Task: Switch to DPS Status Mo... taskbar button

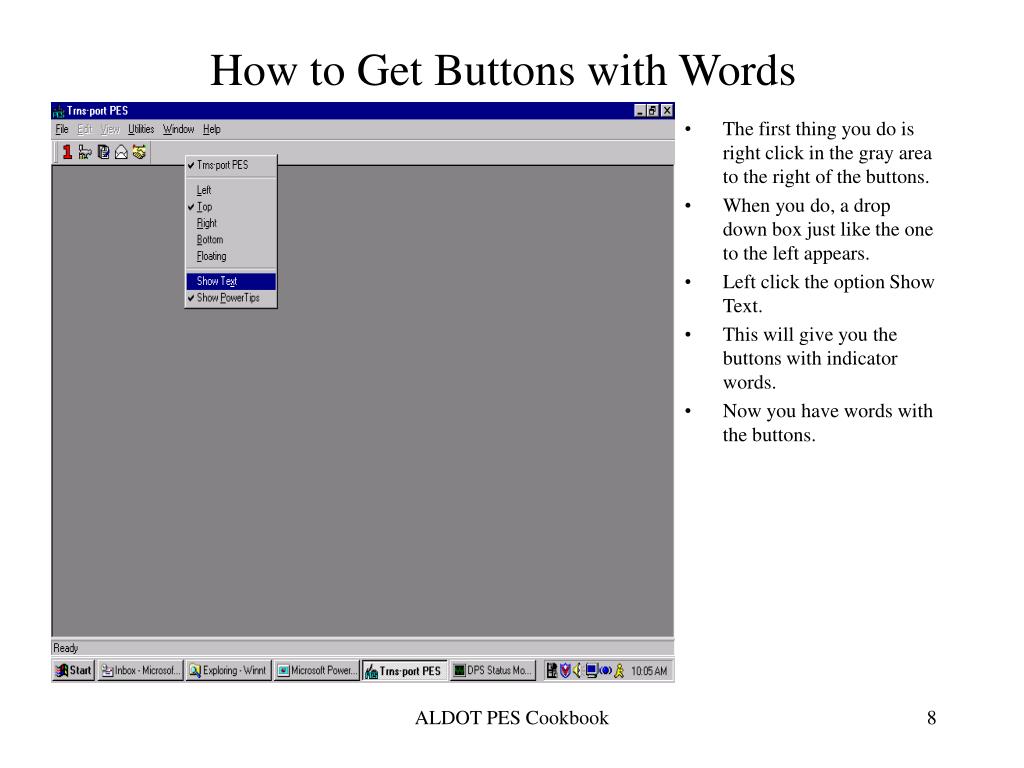Action: pos(493,671)
